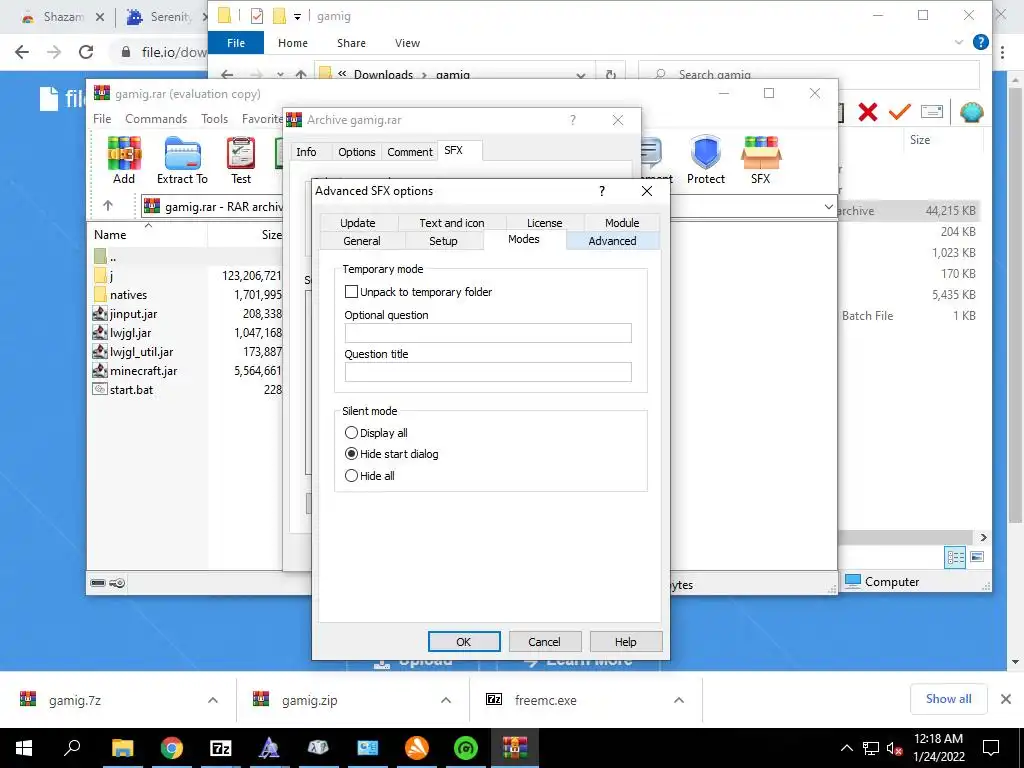The height and width of the screenshot is (768, 1024).
Task: Show hidden tray icons chevron
Action: tap(846, 748)
